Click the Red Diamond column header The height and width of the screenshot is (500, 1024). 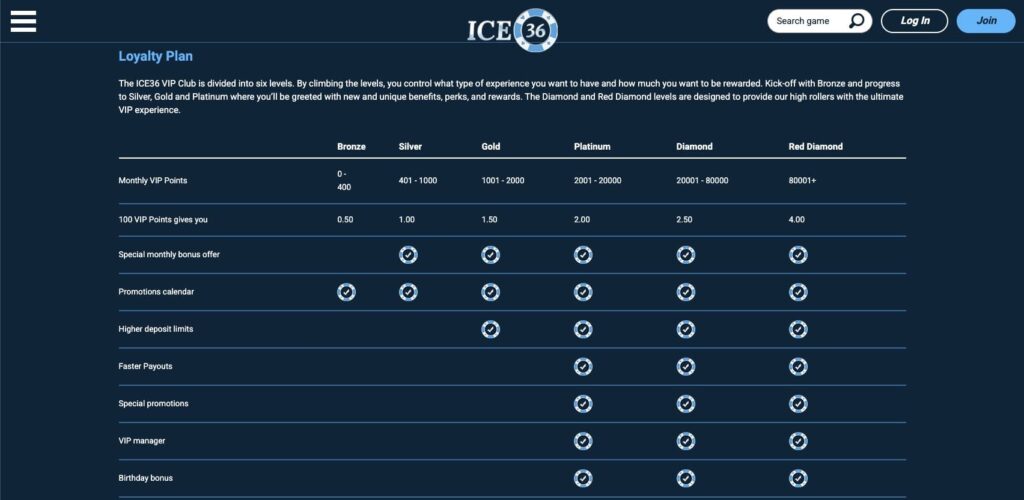tap(816, 146)
